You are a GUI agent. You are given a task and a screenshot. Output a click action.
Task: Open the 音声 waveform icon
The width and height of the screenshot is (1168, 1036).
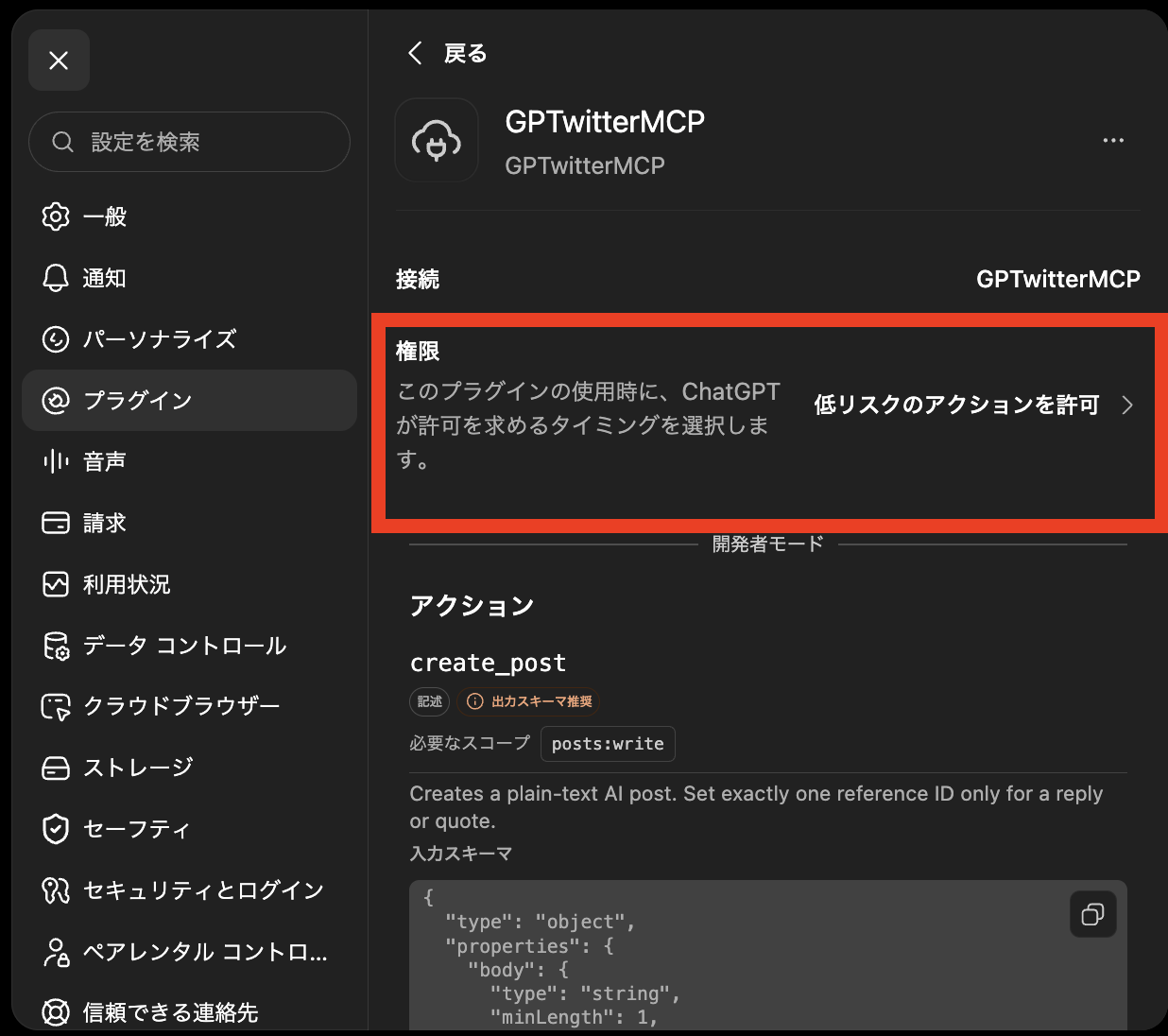(x=56, y=461)
